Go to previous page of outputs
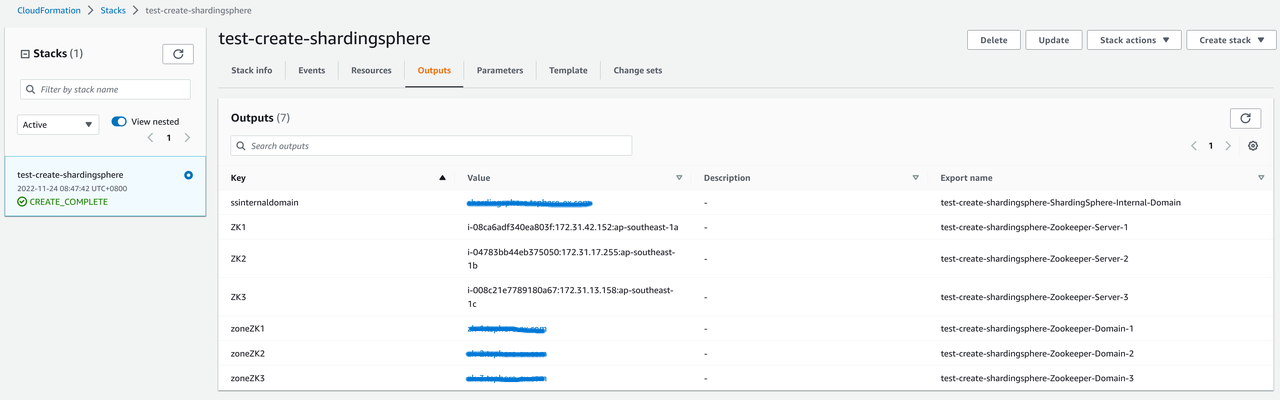The width and height of the screenshot is (1280, 400). tap(1193, 146)
